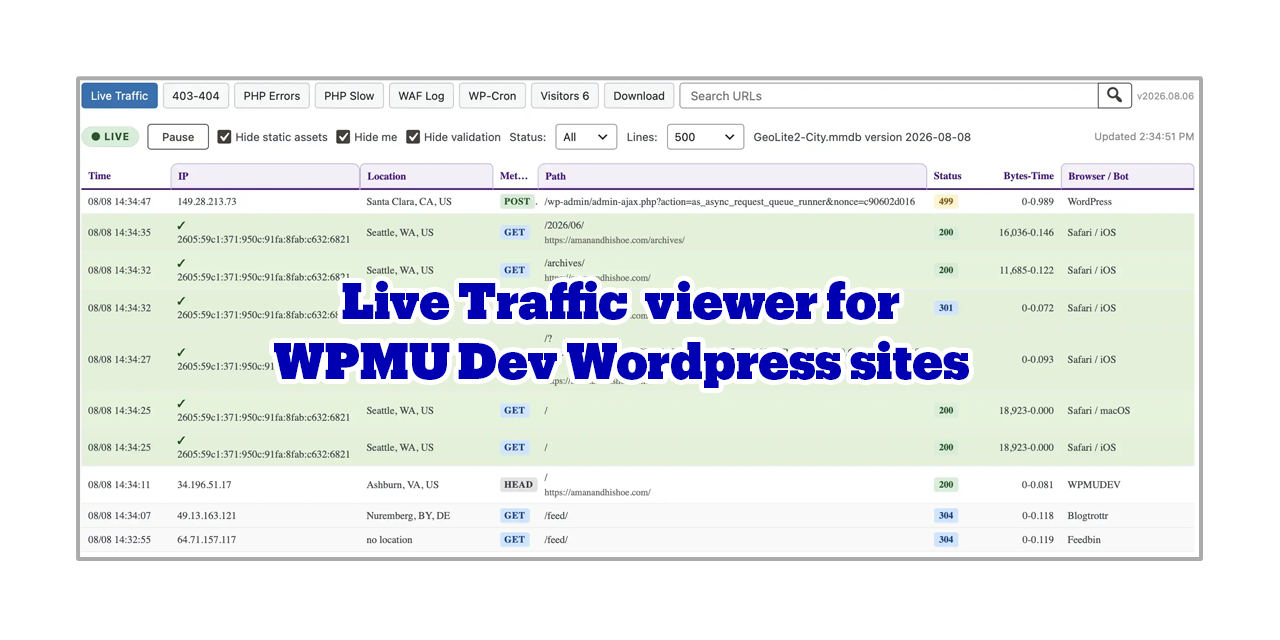Focus the Search URLs field
The height and width of the screenshot is (640, 1280).
pos(889,96)
